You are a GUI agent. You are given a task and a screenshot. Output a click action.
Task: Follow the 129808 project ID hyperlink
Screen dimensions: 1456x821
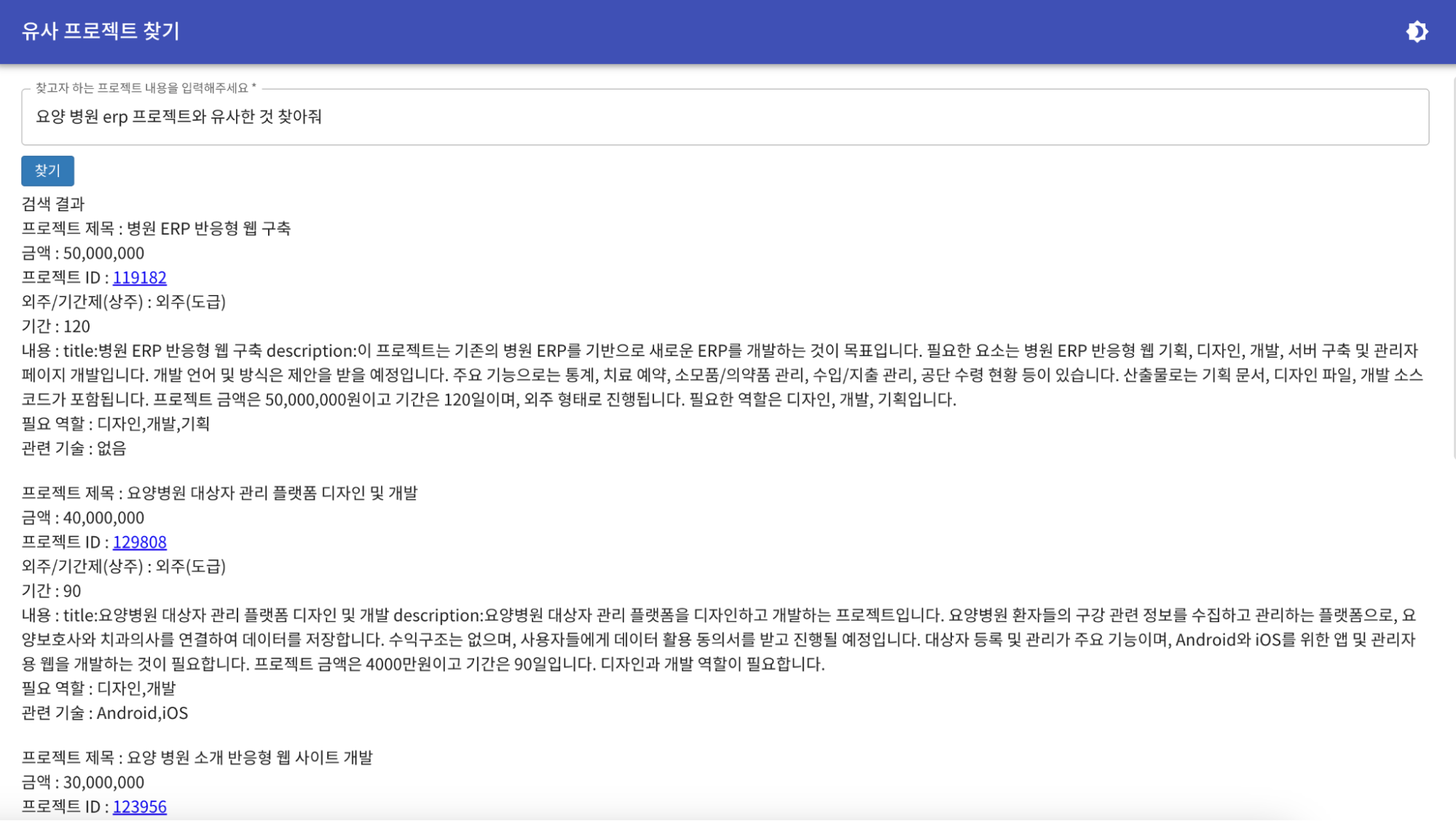coord(140,542)
